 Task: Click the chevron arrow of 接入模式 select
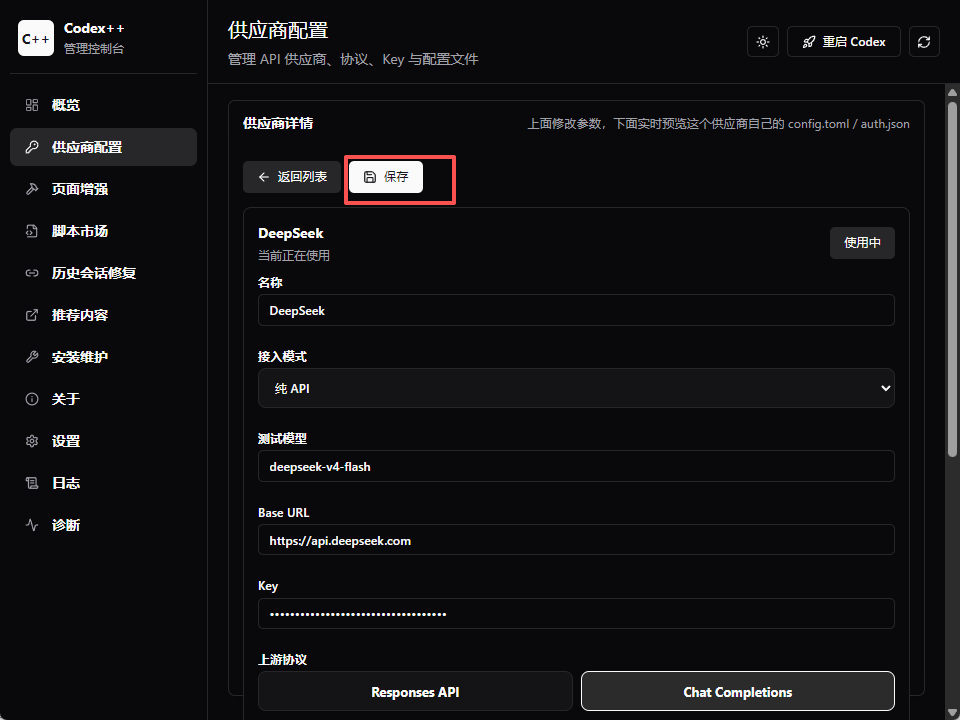pos(885,388)
